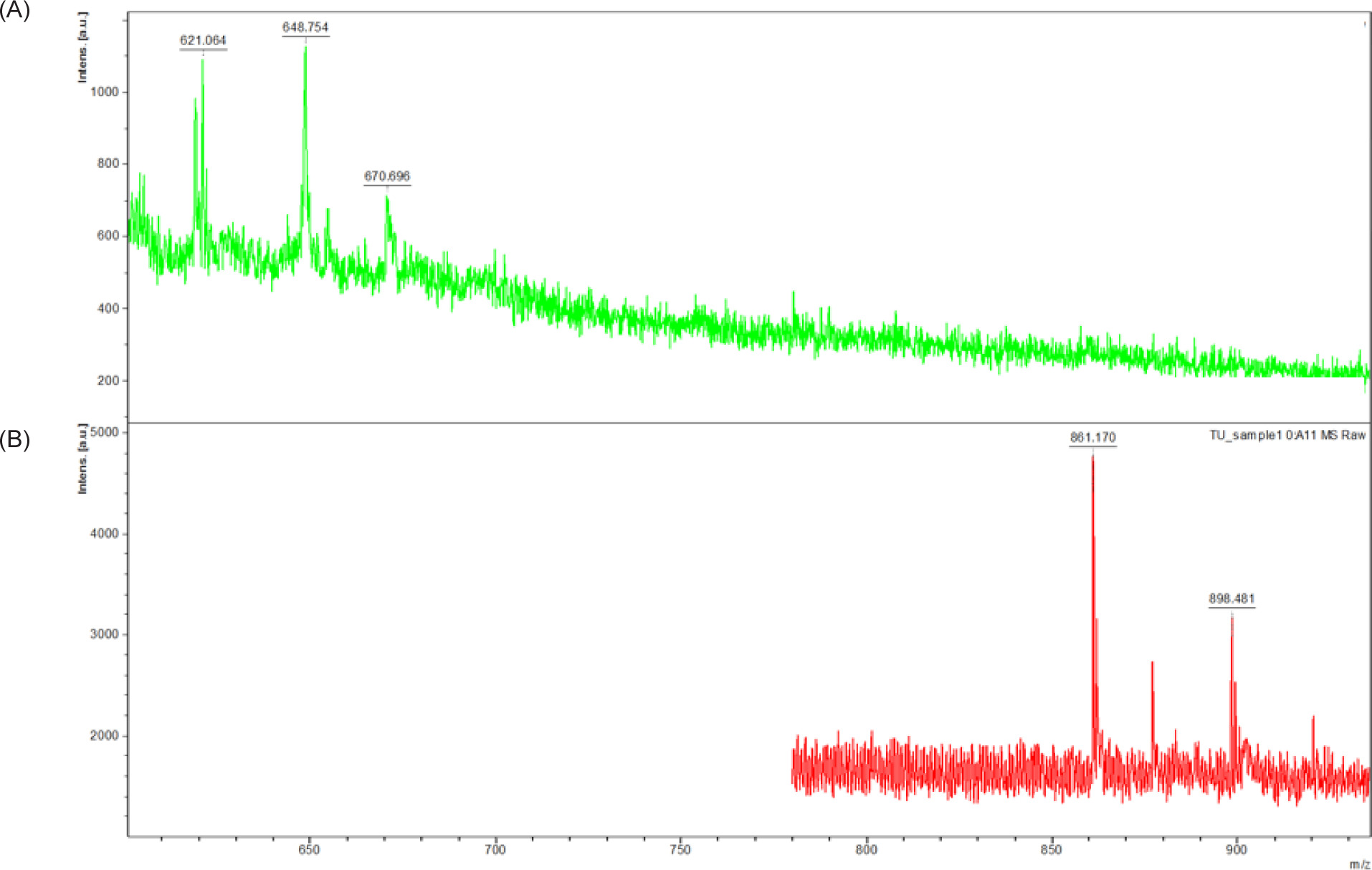
Task: Select the panel (B) label
Action: coord(15,439)
